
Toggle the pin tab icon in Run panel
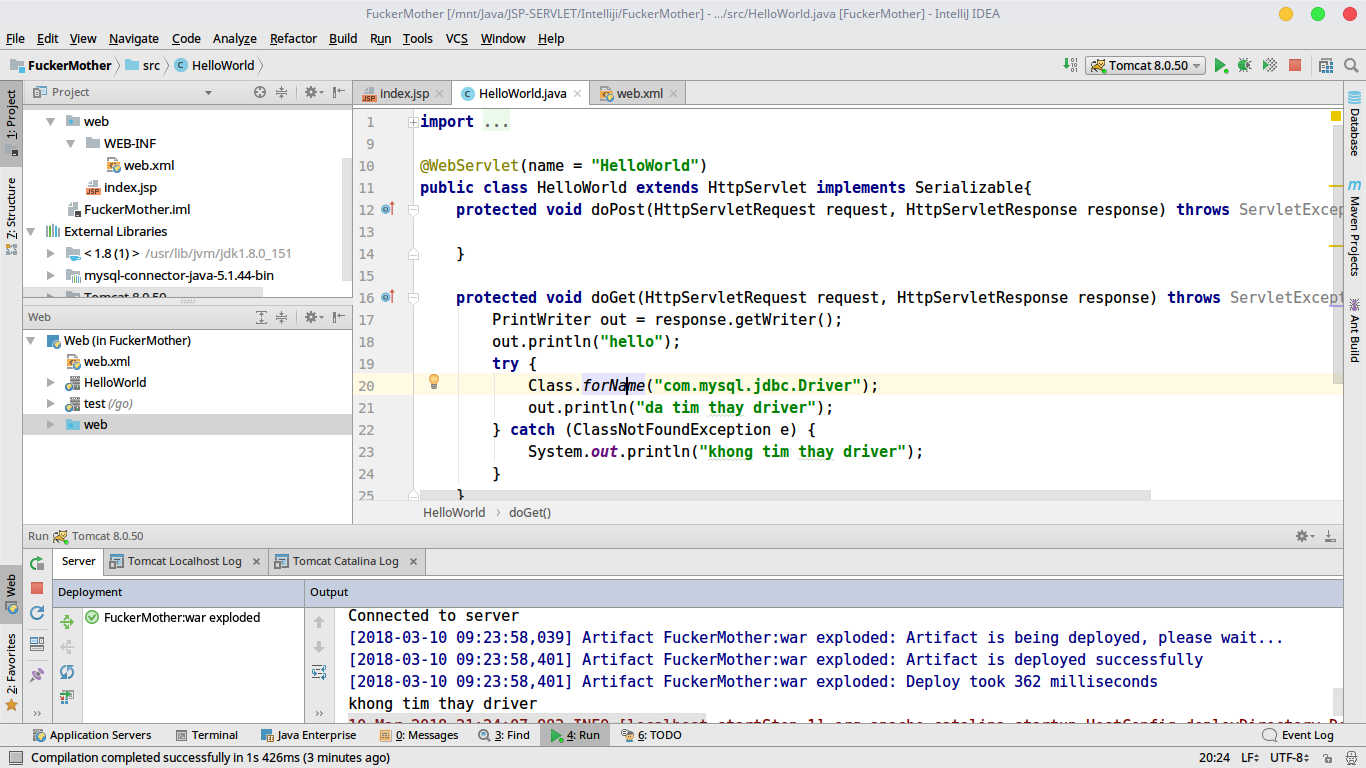click(x=37, y=675)
